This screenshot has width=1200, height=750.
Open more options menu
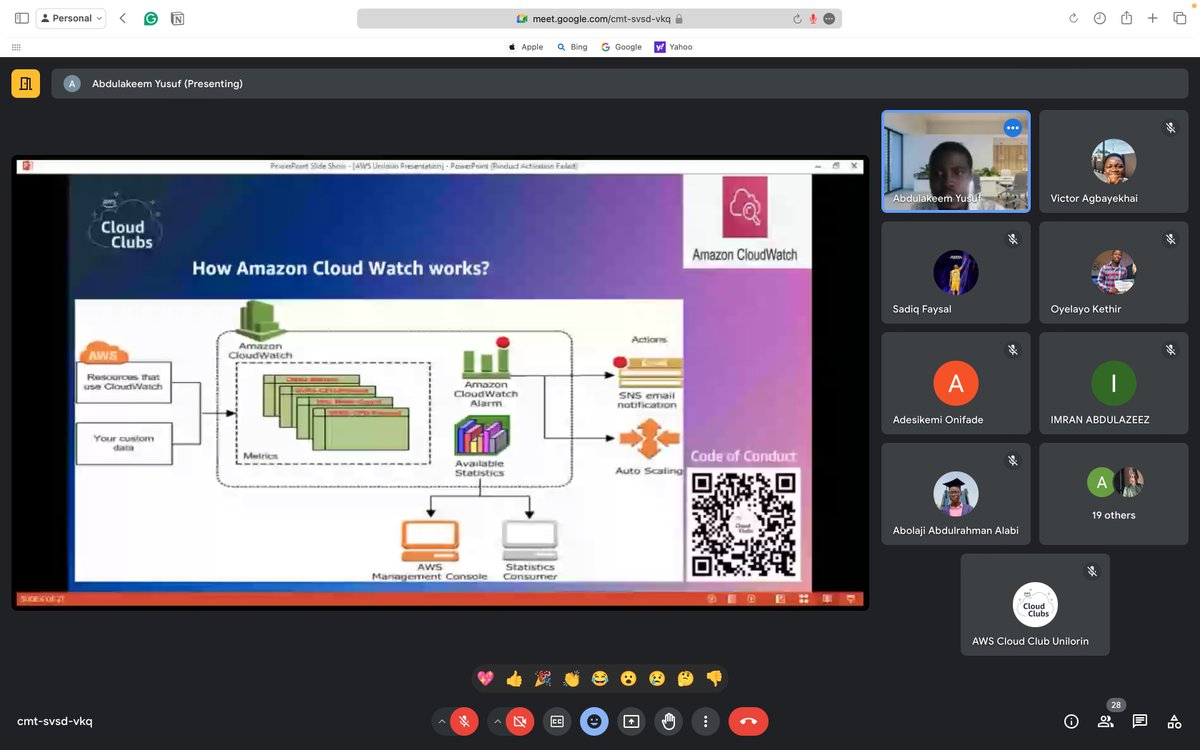pos(706,721)
